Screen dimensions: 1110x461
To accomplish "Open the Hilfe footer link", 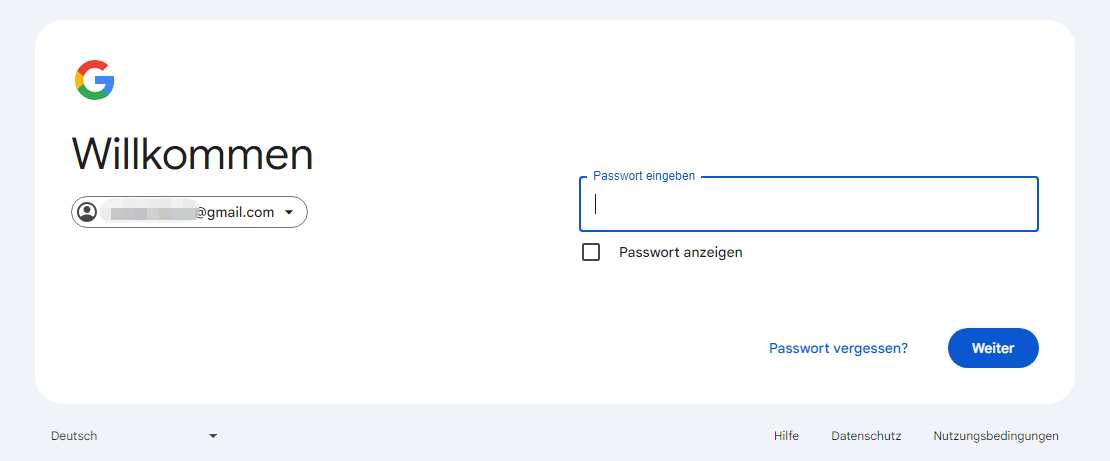I will point(786,436).
